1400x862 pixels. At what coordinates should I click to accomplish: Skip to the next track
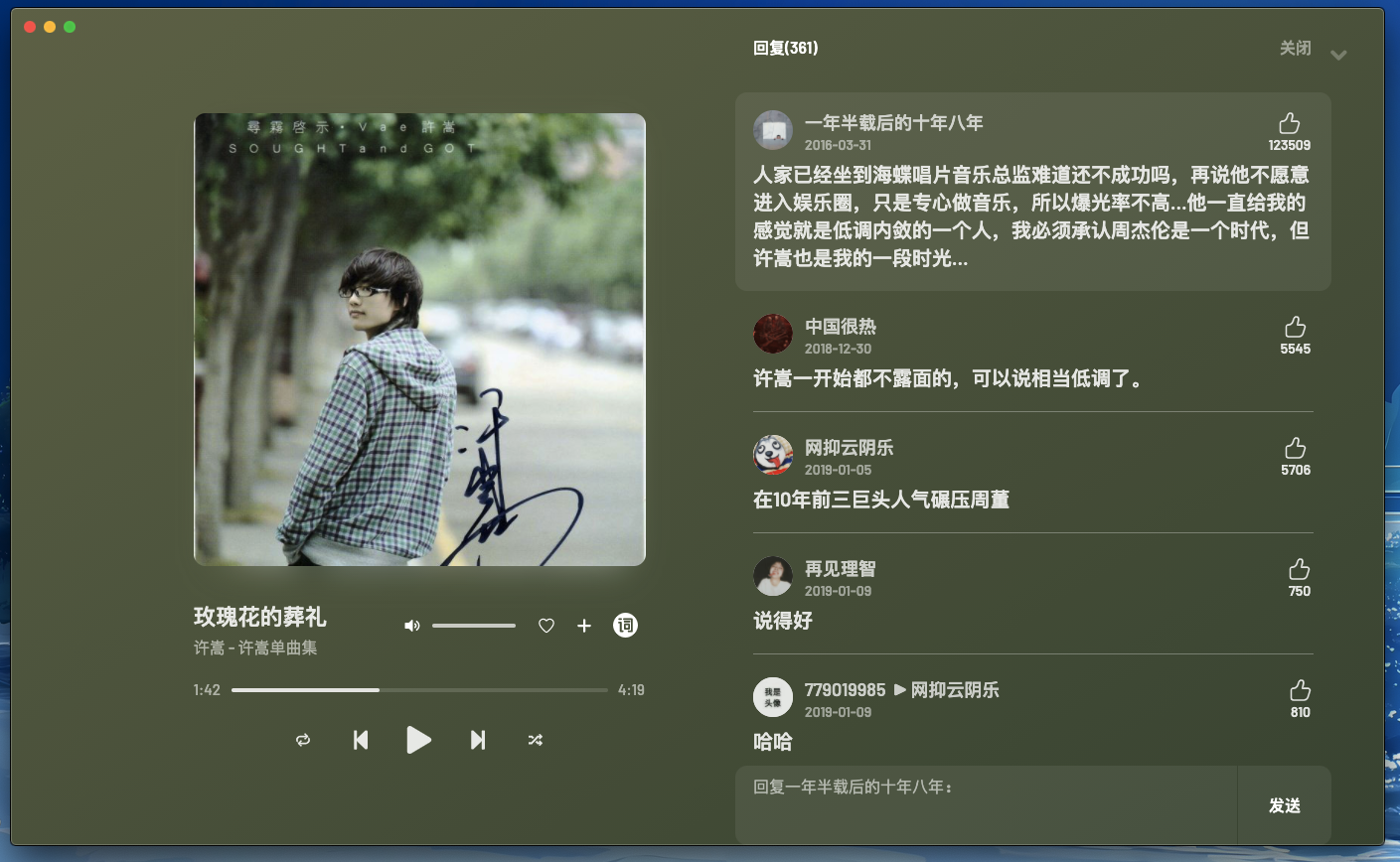pos(478,740)
